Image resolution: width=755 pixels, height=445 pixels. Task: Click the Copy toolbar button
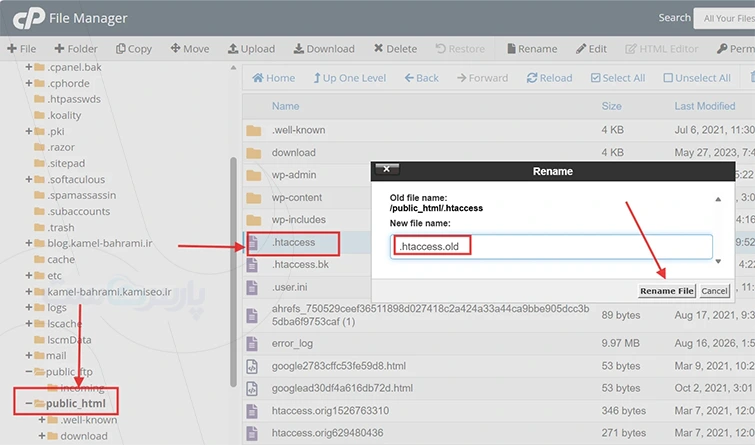(x=134, y=49)
